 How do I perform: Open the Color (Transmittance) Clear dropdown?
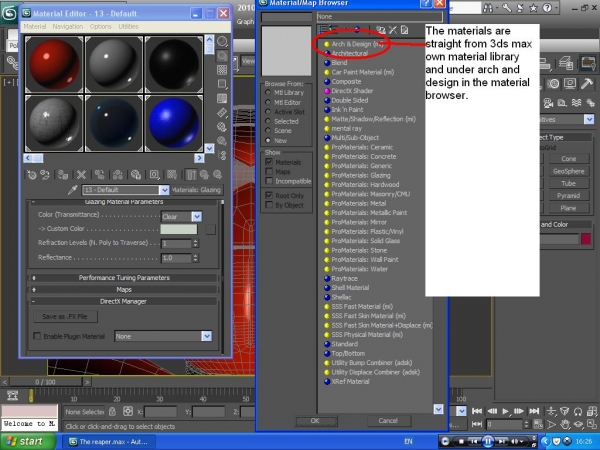point(197,217)
